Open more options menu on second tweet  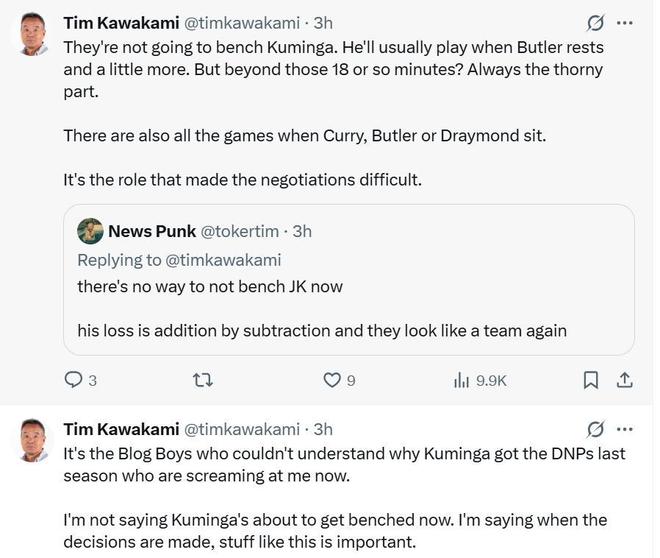(x=625, y=429)
